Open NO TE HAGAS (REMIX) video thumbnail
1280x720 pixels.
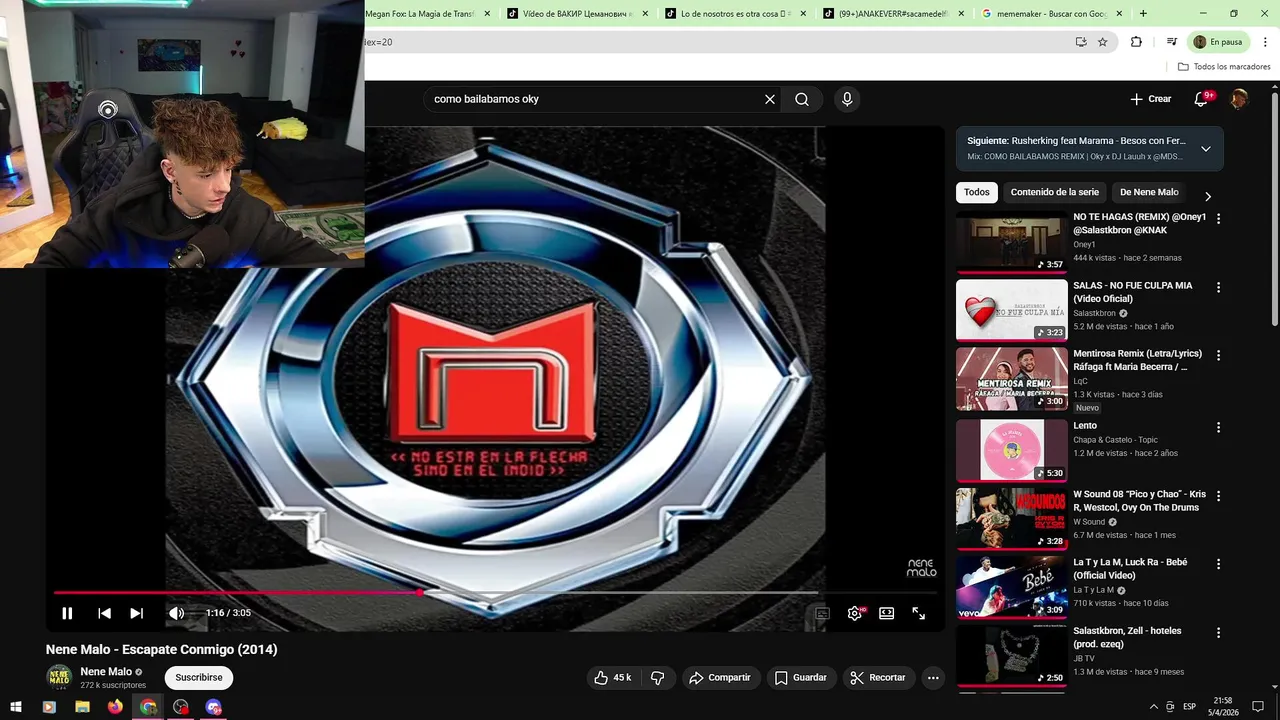pyautogui.click(x=1012, y=242)
